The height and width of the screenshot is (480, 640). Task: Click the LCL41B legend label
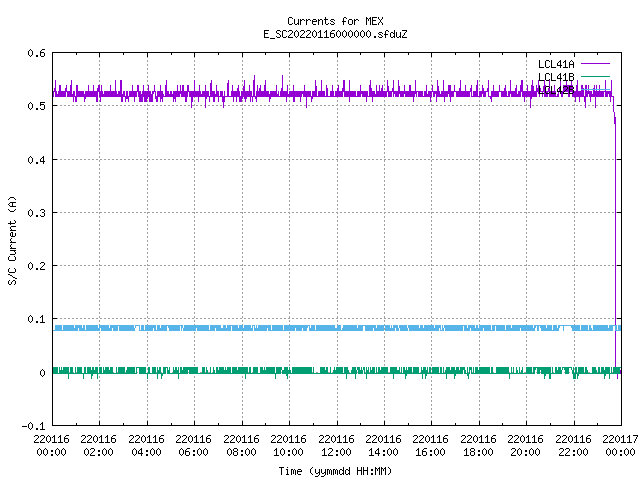coord(556,77)
